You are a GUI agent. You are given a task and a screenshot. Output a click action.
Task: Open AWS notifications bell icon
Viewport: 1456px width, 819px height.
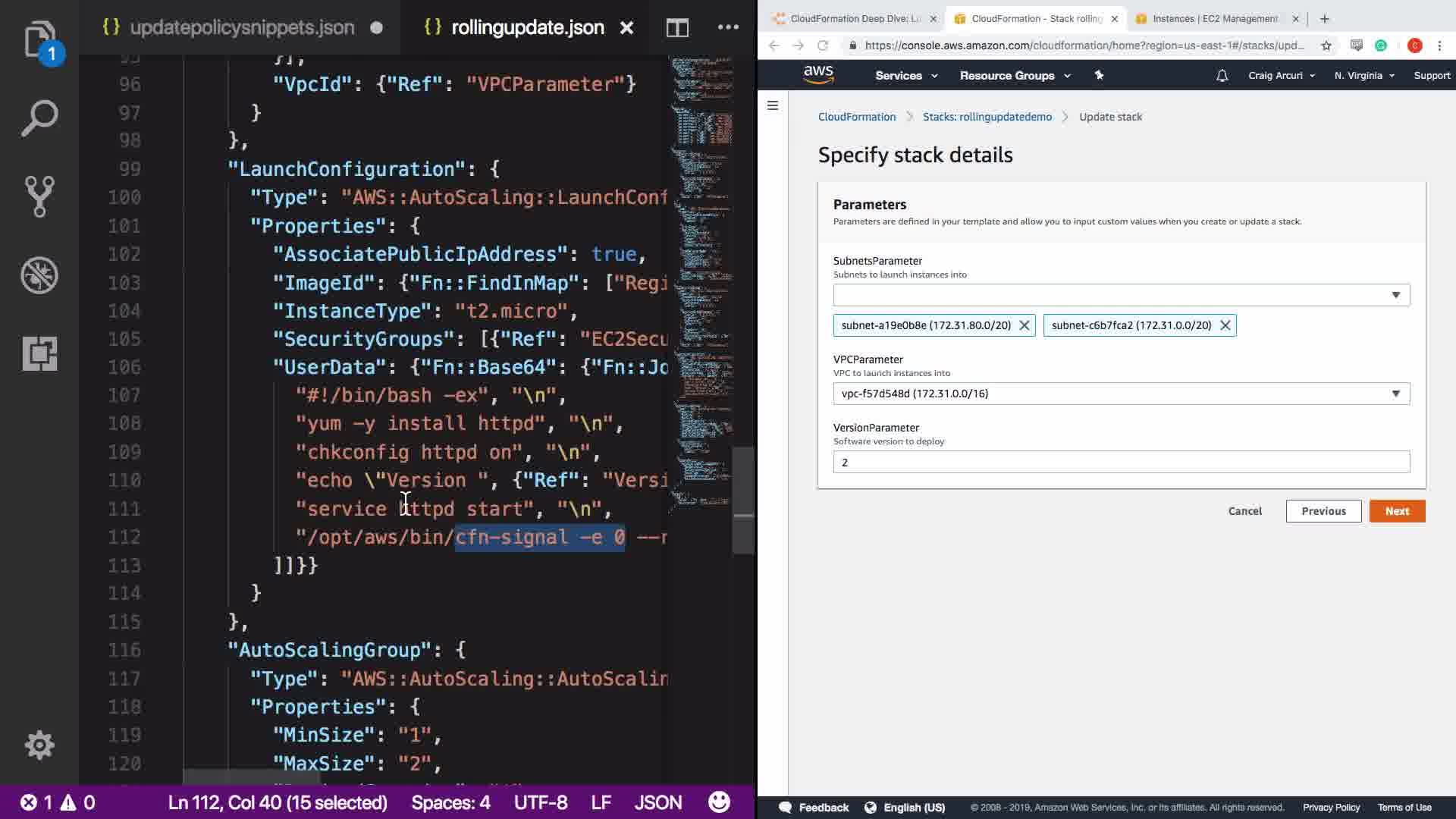(x=1222, y=76)
